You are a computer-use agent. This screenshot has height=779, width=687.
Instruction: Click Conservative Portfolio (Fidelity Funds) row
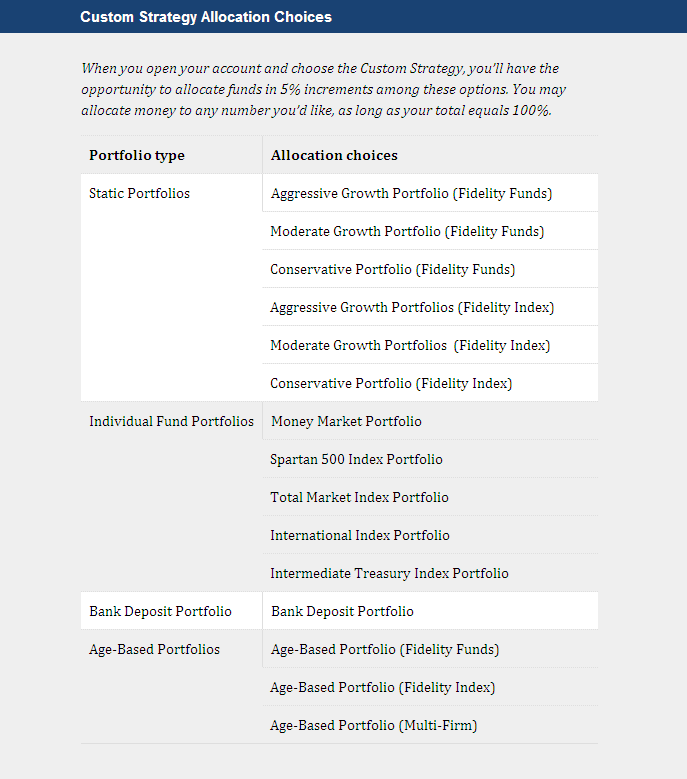[x=393, y=269]
